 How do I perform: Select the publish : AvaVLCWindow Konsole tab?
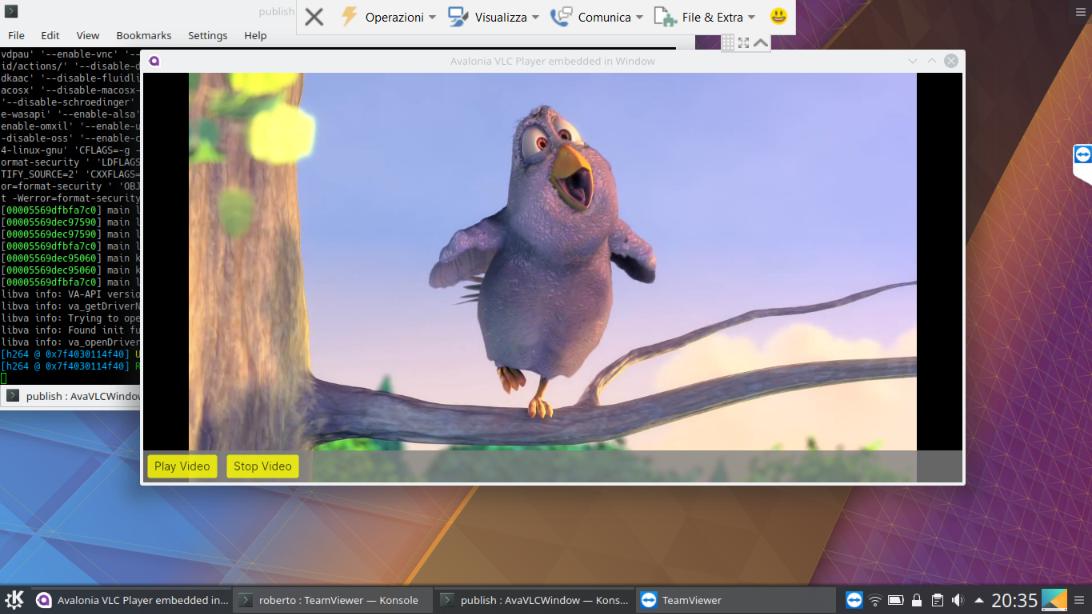tap(71, 396)
